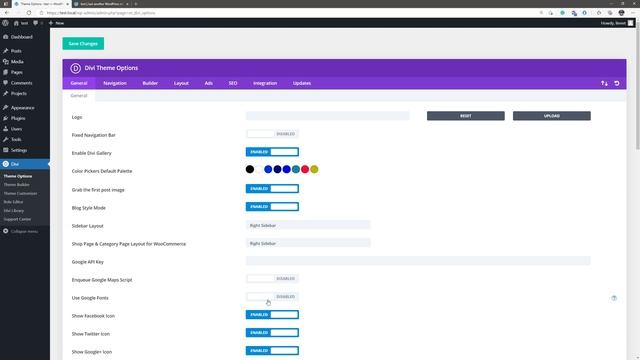Open Divi Library submenu link

[x=14, y=211]
